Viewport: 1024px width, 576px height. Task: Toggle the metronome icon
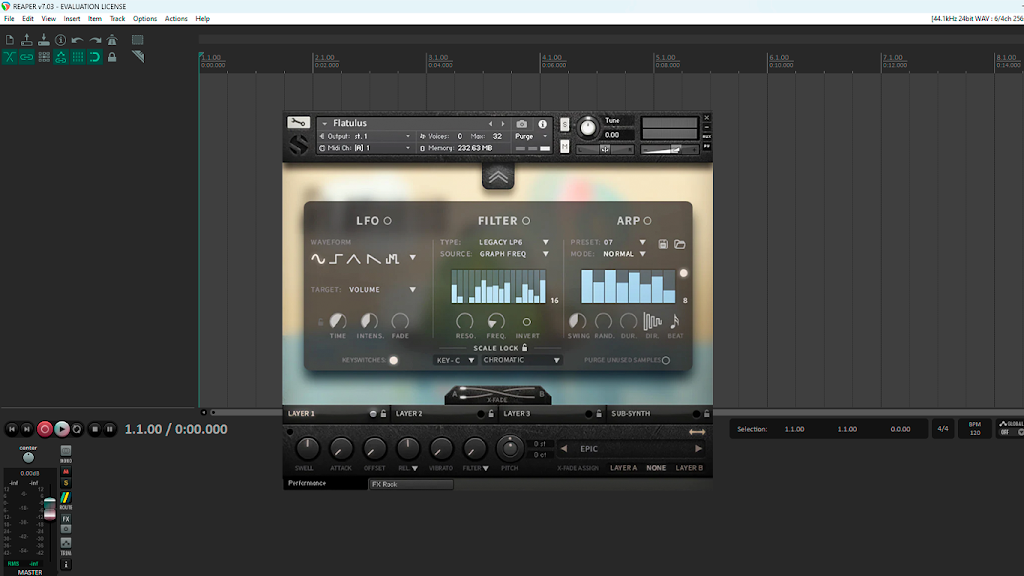pyautogui.click(x=112, y=40)
